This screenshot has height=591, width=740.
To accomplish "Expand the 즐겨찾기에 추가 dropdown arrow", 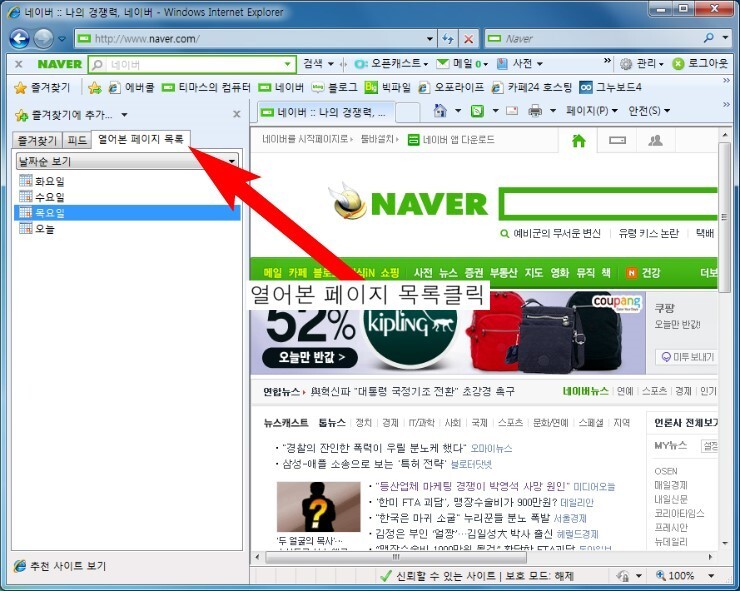I will (124, 115).
